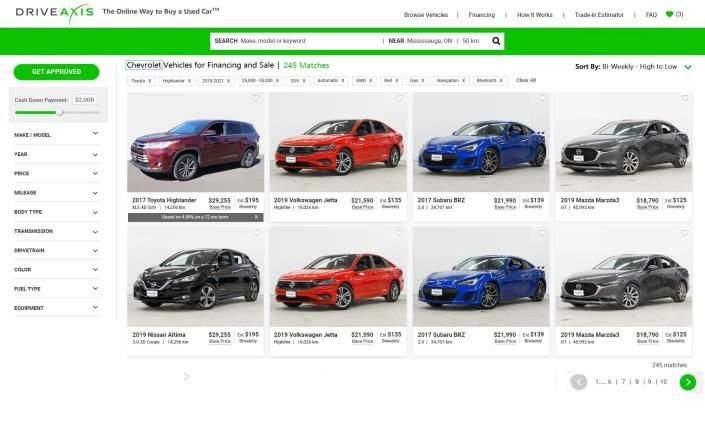Remove the Highlander filter chip
This screenshot has width=705, height=429.
pyautogui.click(x=189, y=81)
